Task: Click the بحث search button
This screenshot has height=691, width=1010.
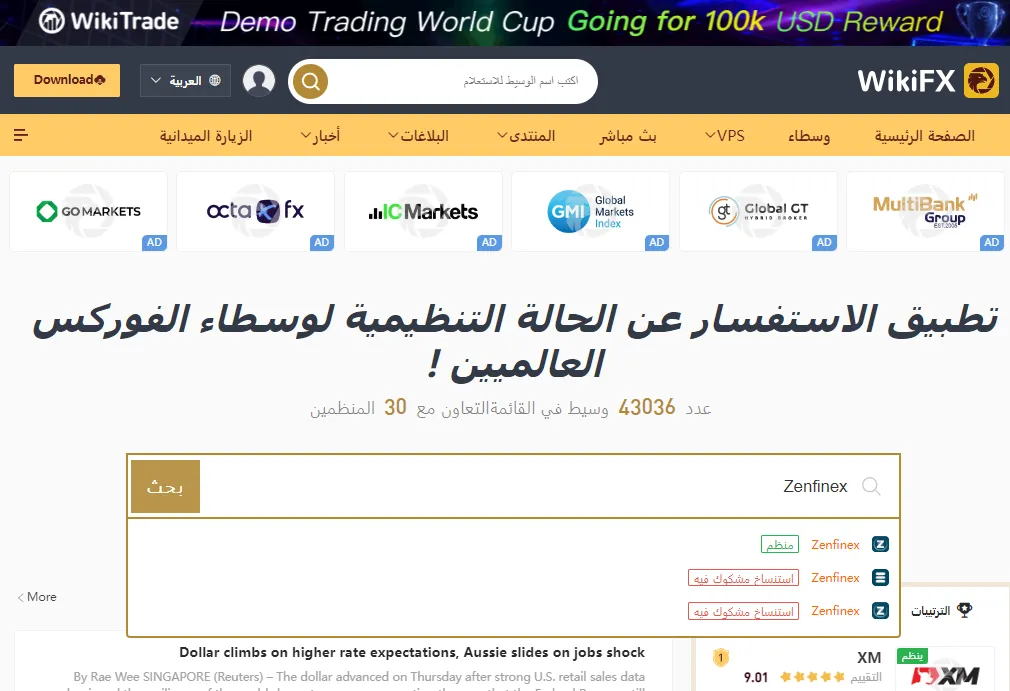Action: 166,486
